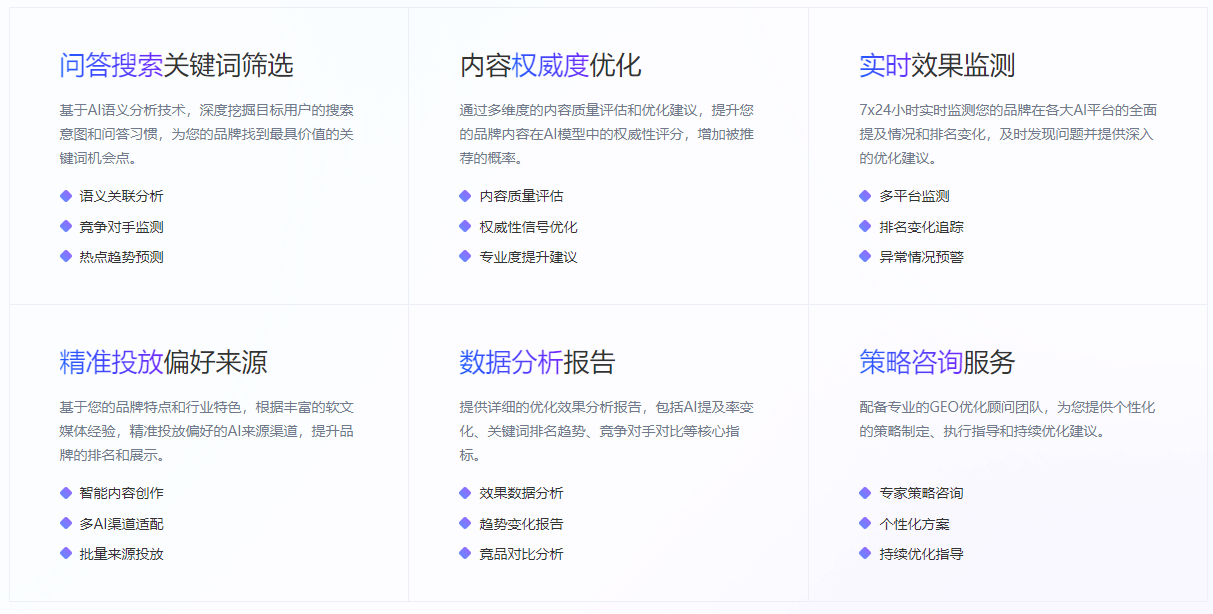The height and width of the screenshot is (614, 1213).
Task: Select the diamond bullet before 内容质量评估
Action: point(465,196)
